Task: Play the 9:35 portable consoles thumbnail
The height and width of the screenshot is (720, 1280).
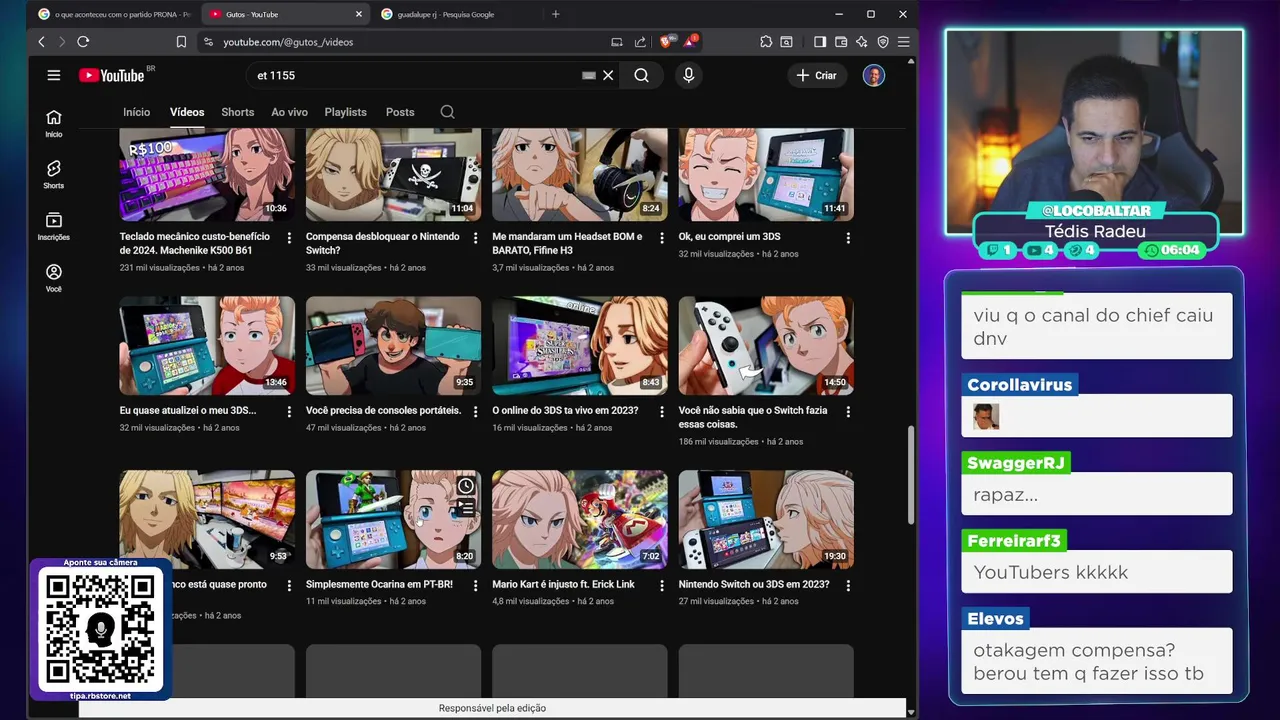Action: [393, 345]
